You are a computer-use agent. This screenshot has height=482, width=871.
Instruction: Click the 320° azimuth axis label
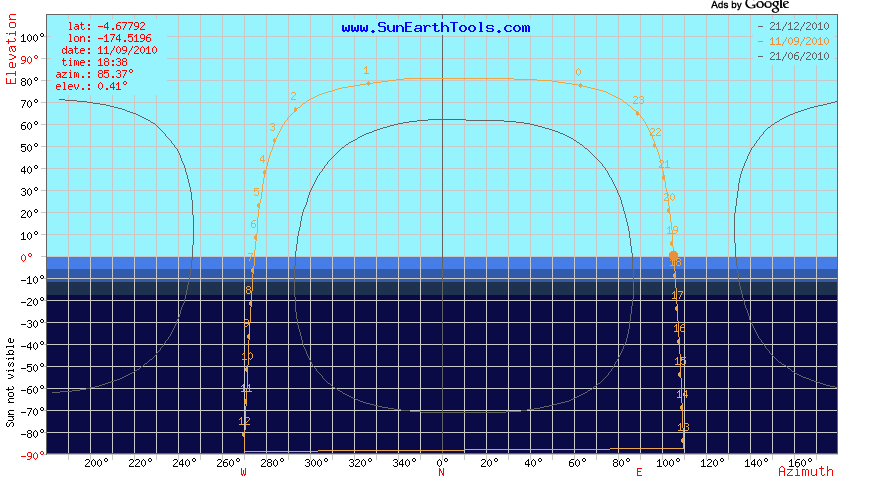pyautogui.click(x=361, y=463)
